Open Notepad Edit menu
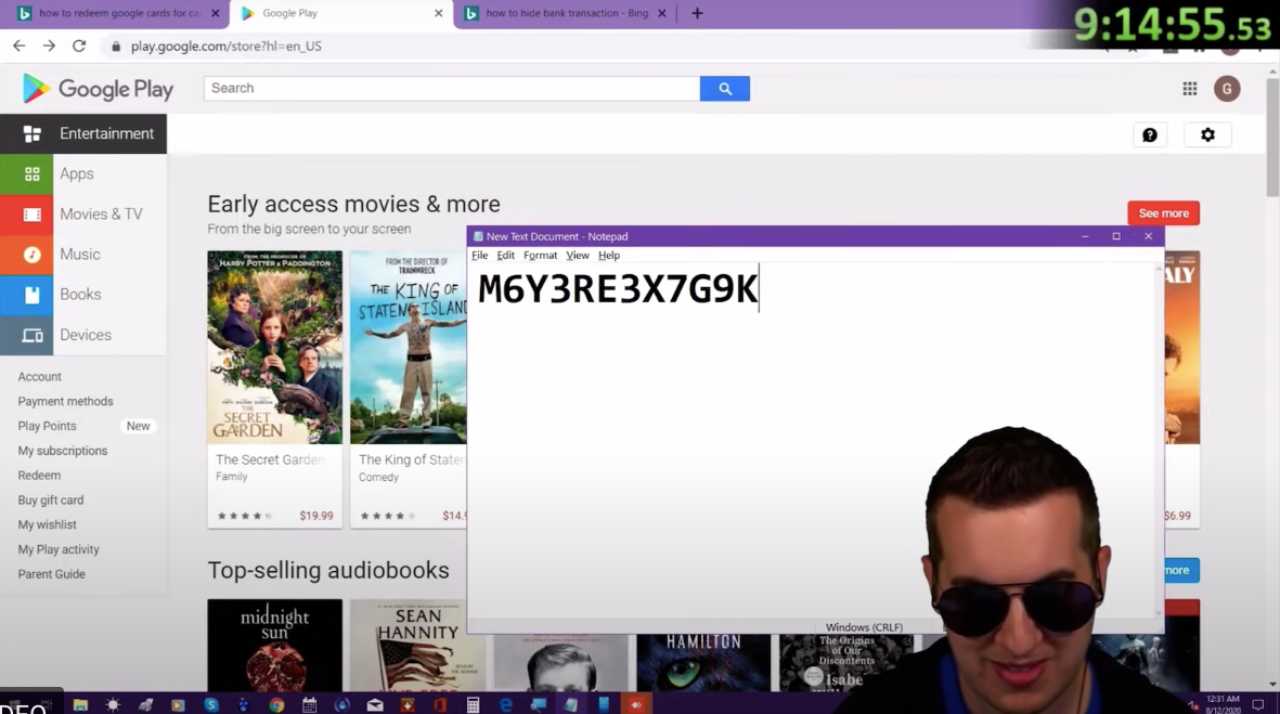This screenshot has height=714, width=1280. [506, 255]
